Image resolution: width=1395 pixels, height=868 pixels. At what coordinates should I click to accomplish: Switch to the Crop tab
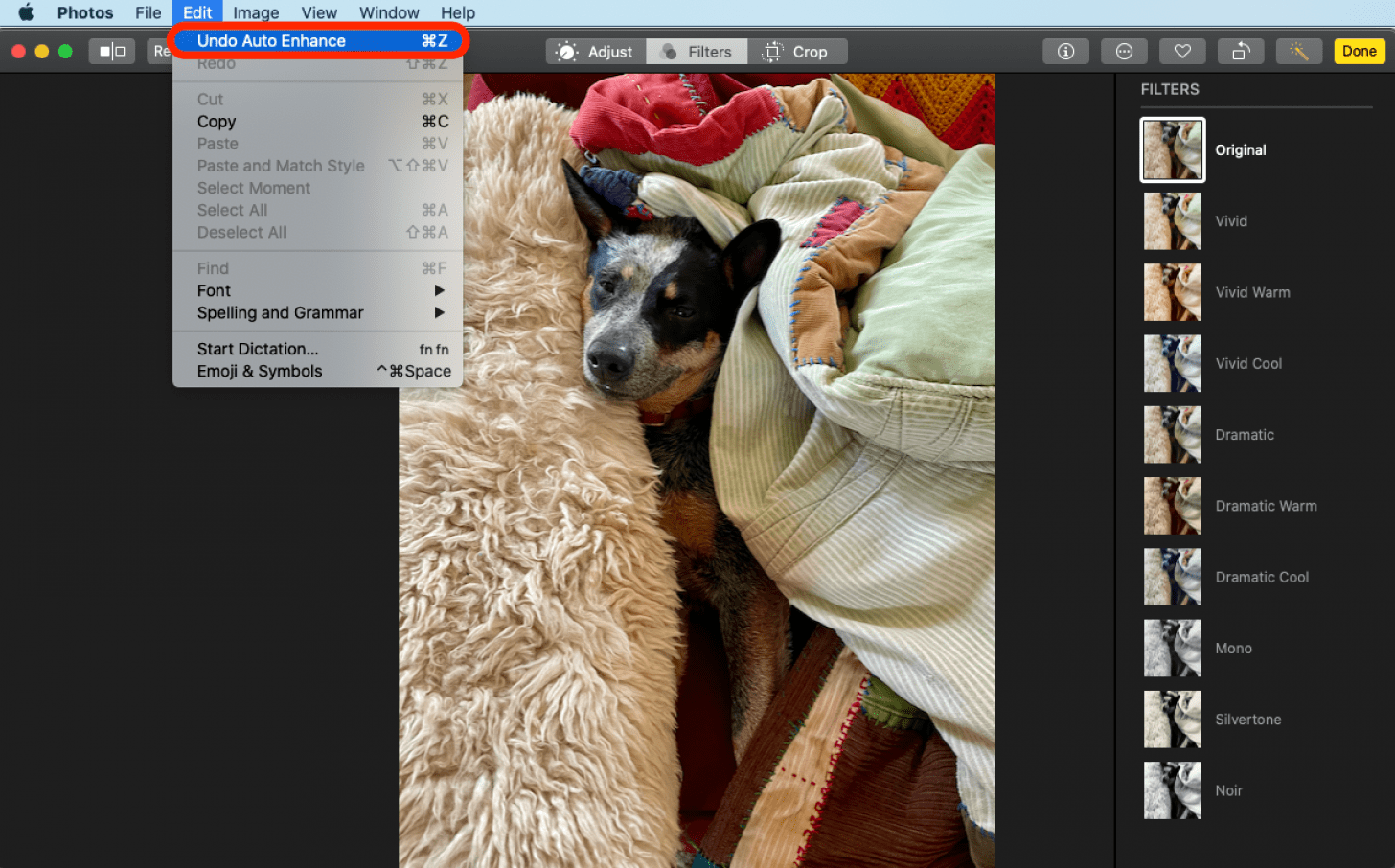(x=795, y=52)
